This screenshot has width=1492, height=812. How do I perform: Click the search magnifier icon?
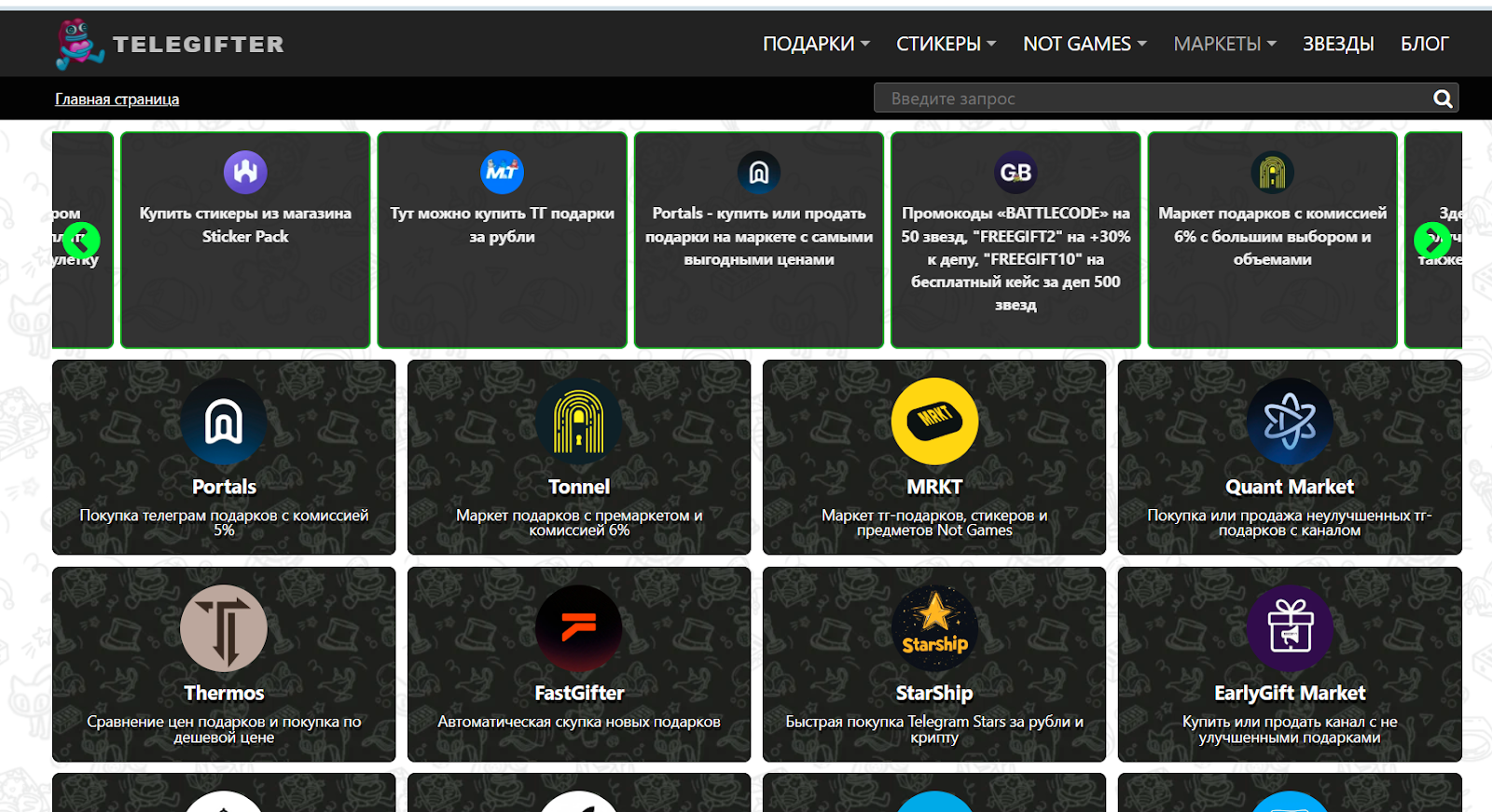pos(1443,99)
